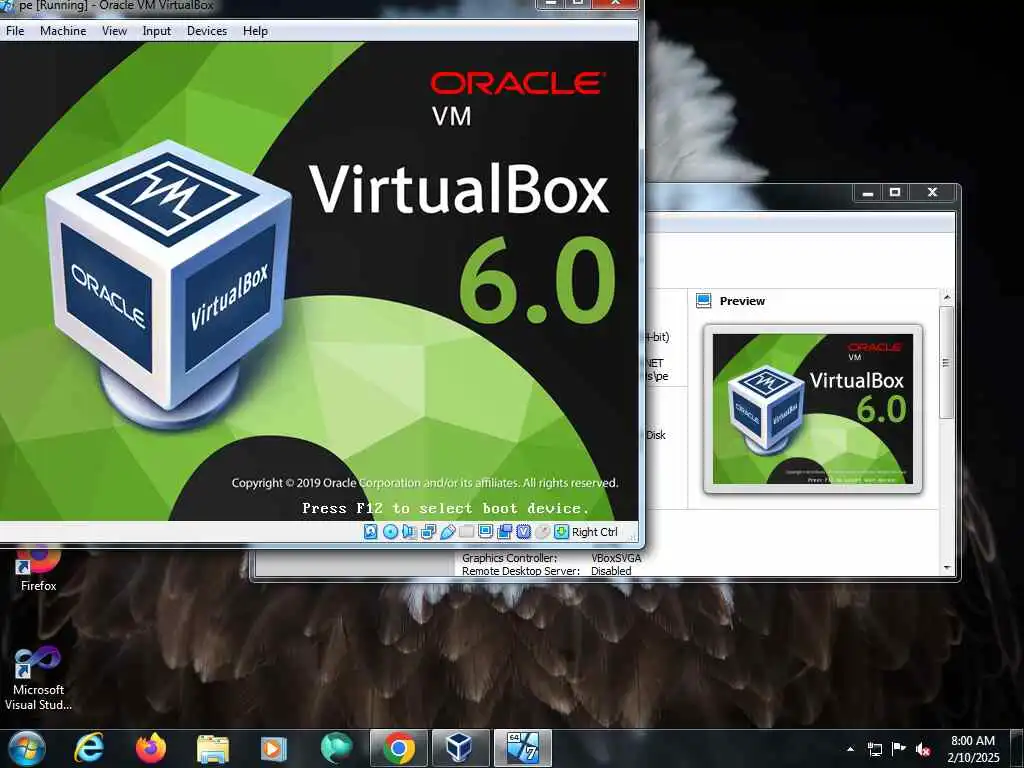Click the VM preview thumbnail in Manager
Screen dimensions: 1024x768
tap(813, 409)
